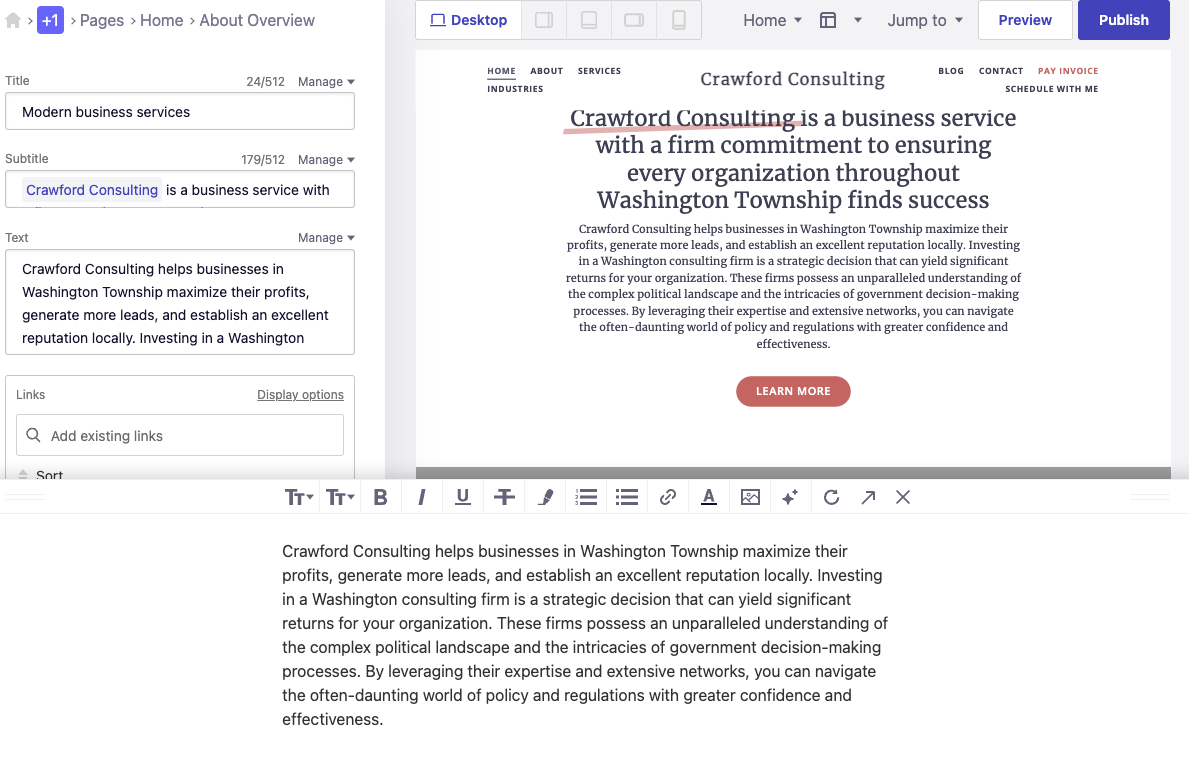Image resolution: width=1189 pixels, height=767 pixels.
Task: Insert a numbered list
Action: coord(586,497)
